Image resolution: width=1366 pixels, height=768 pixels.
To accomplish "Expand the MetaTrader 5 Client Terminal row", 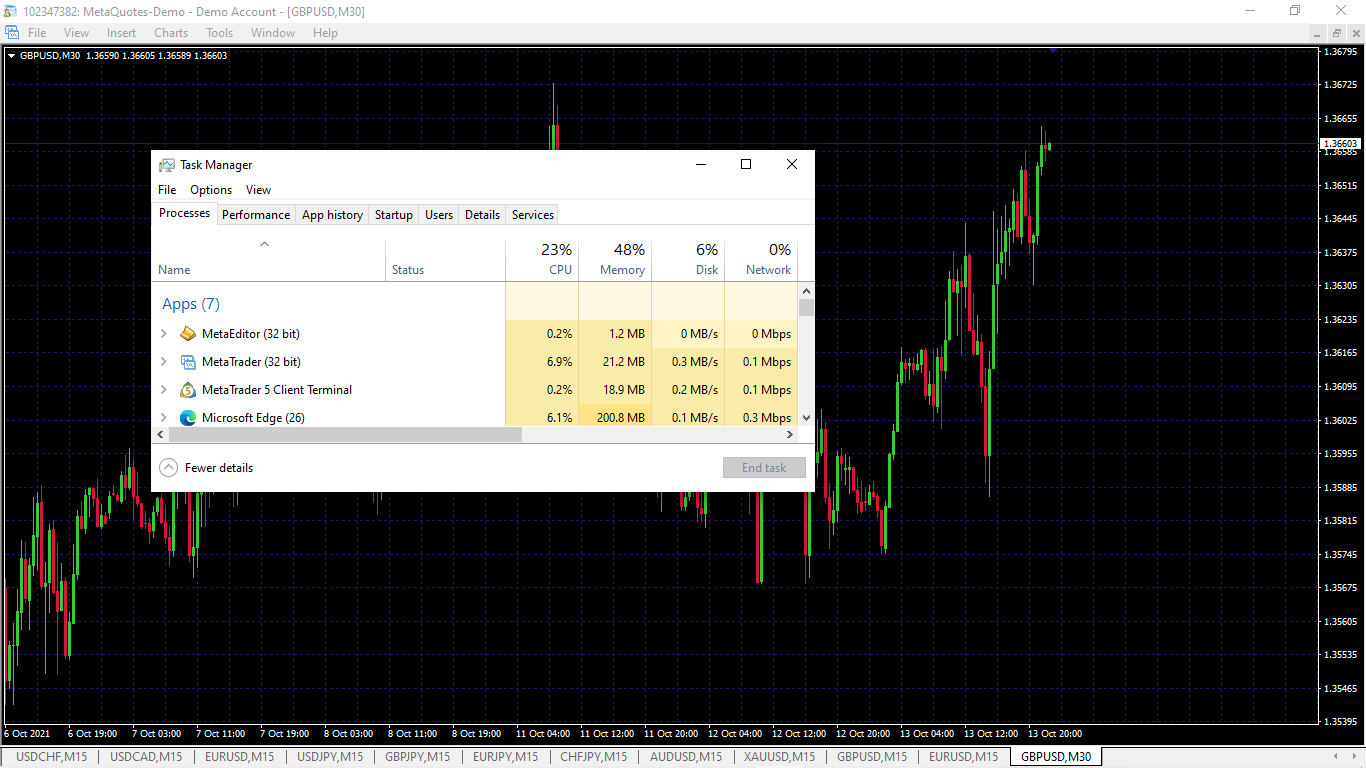I will [x=164, y=390].
